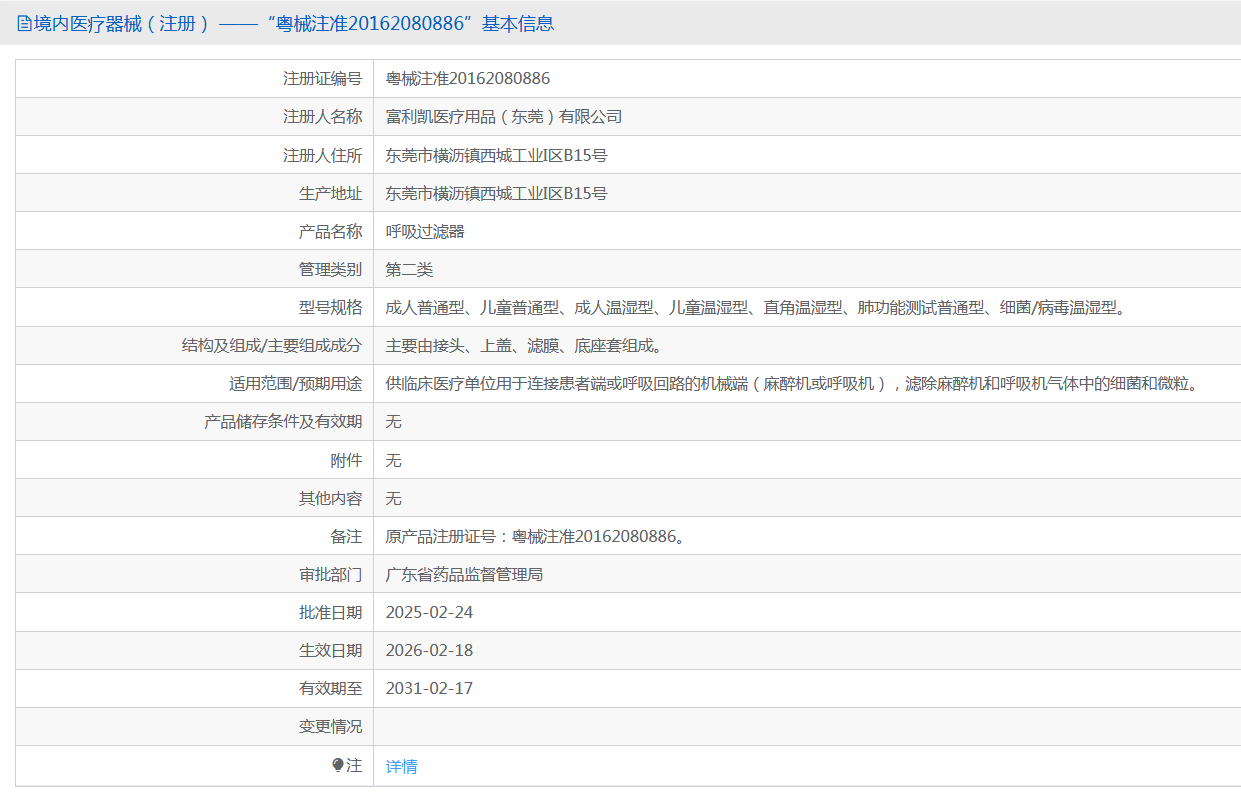Click the 产品名称 label
Image resolution: width=1241 pixels, height=793 pixels.
pos(330,231)
